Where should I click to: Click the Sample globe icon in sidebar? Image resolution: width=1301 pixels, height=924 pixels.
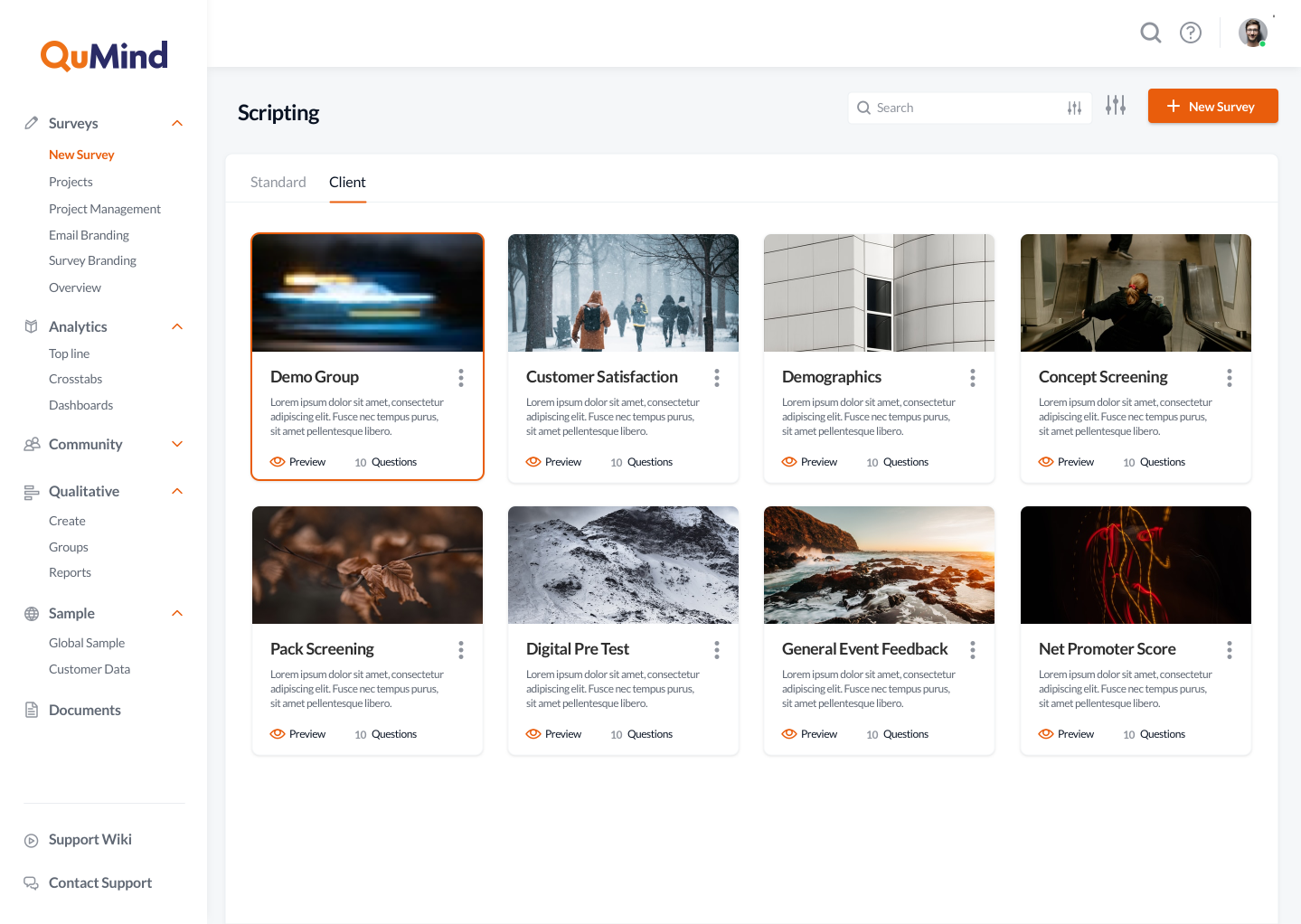32,614
